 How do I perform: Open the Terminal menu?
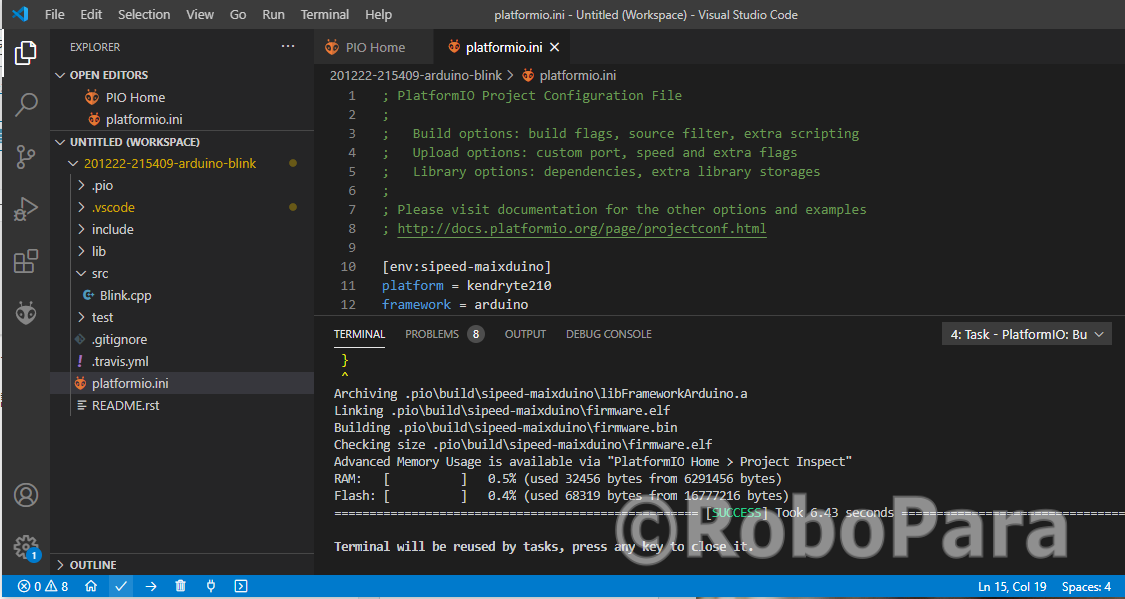[325, 15]
